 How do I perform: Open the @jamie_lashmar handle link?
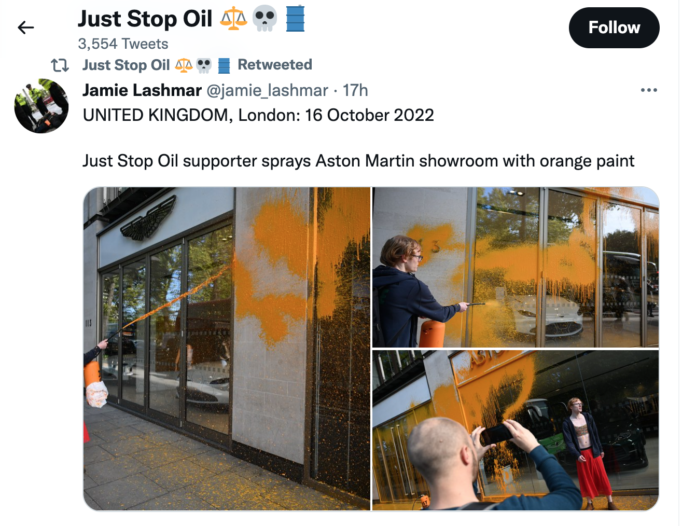tap(267, 91)
